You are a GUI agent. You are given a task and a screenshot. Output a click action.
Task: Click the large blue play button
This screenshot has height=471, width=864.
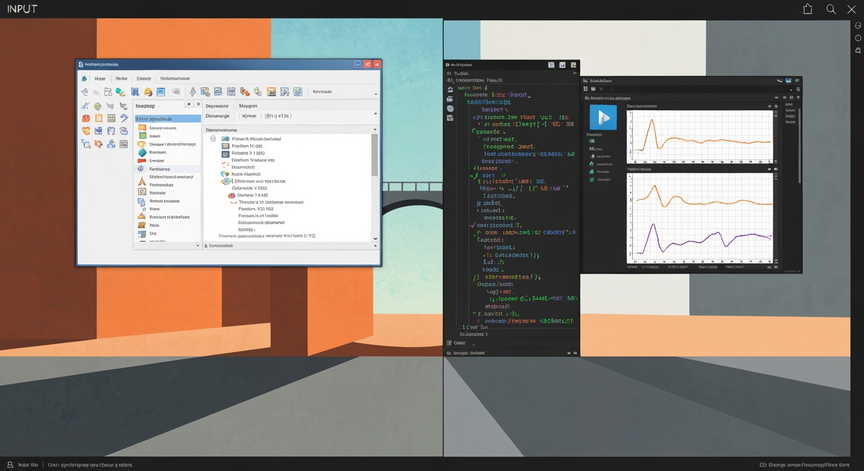[603, 117]
